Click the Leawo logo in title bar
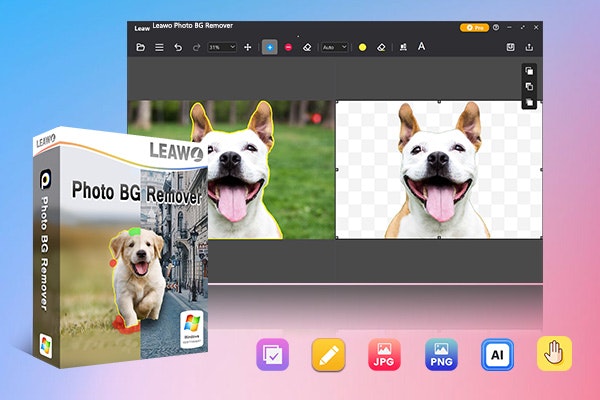Image resolution: width=600 pixels, height=400 pixels. coord(142,28)
